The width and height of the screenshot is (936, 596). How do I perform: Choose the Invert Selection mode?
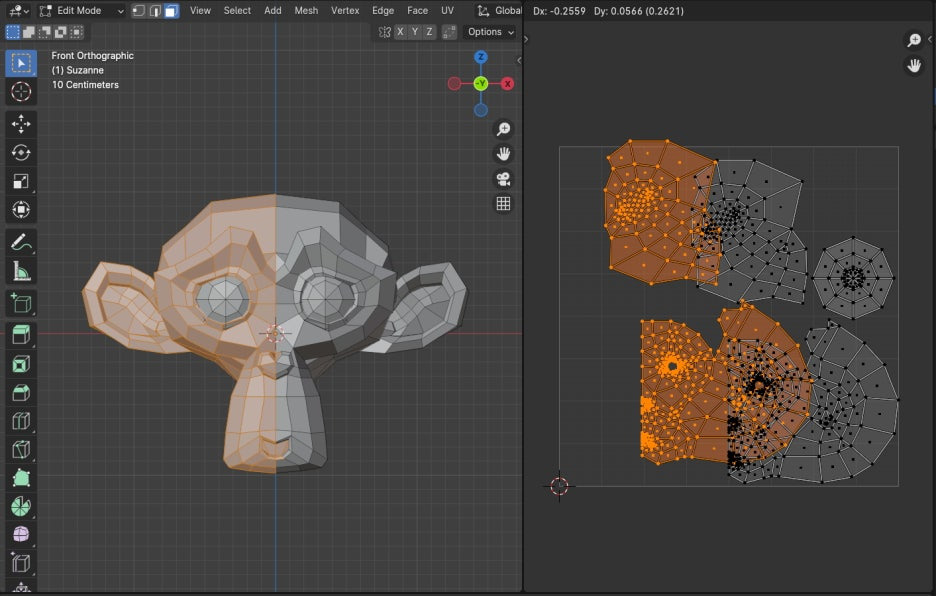tap(61, 32)
